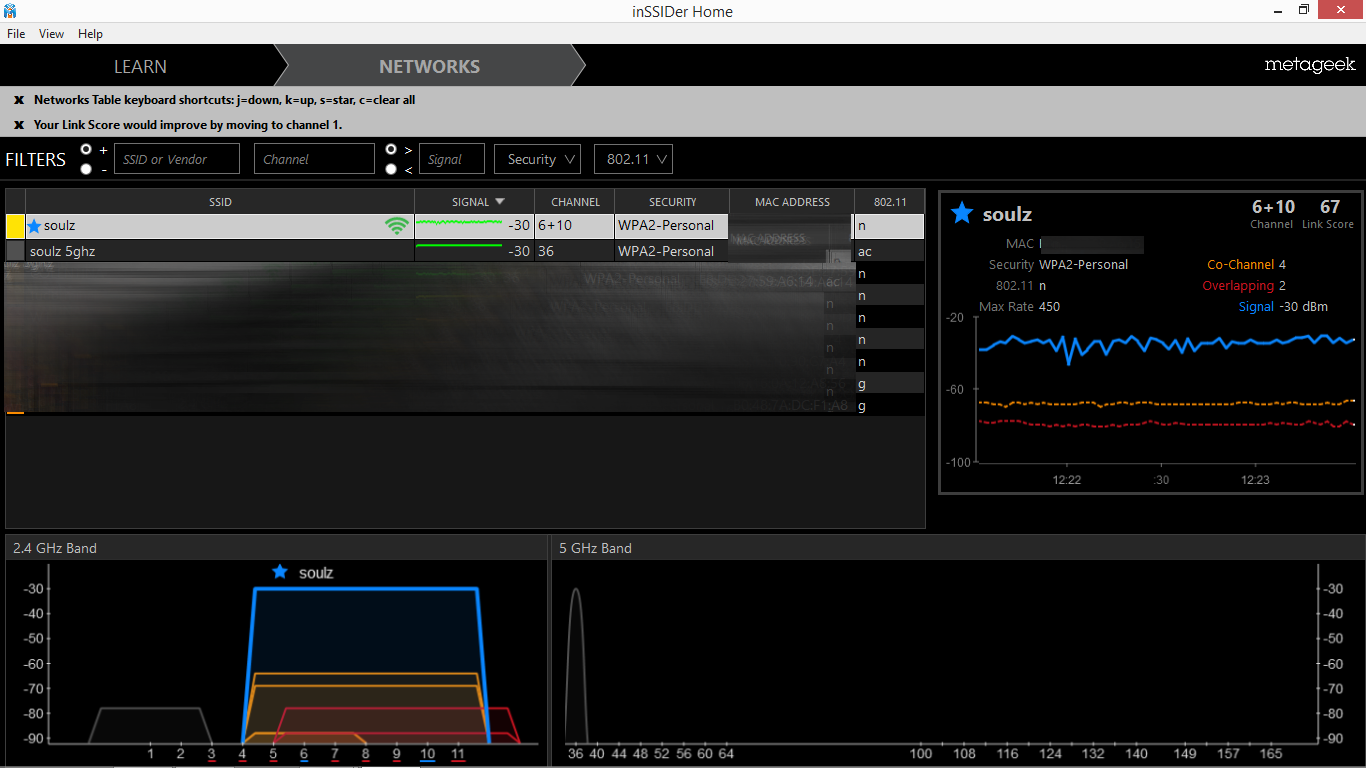Click channel 6 on 2.4 GHz axis
1366x768 pixels.
[304, 754]
